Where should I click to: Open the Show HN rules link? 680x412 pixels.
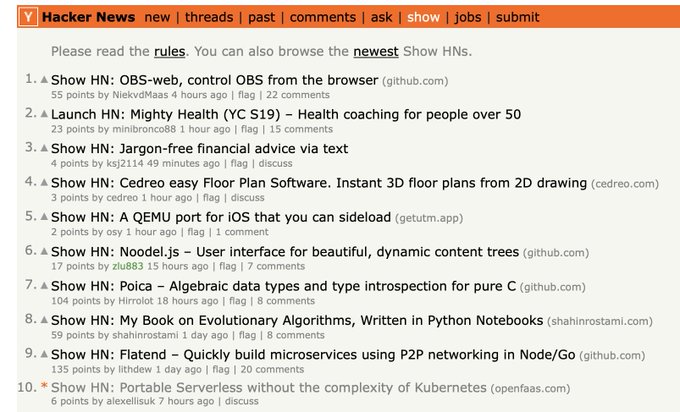click(x=170, y=51)
